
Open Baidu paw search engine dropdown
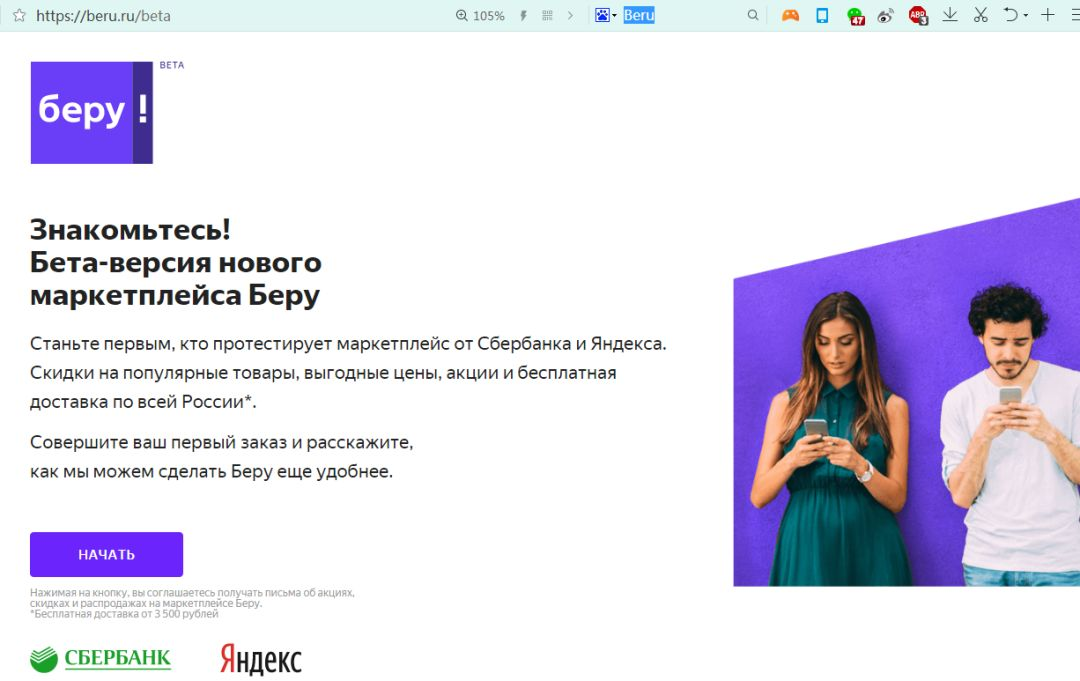point(605,15)
